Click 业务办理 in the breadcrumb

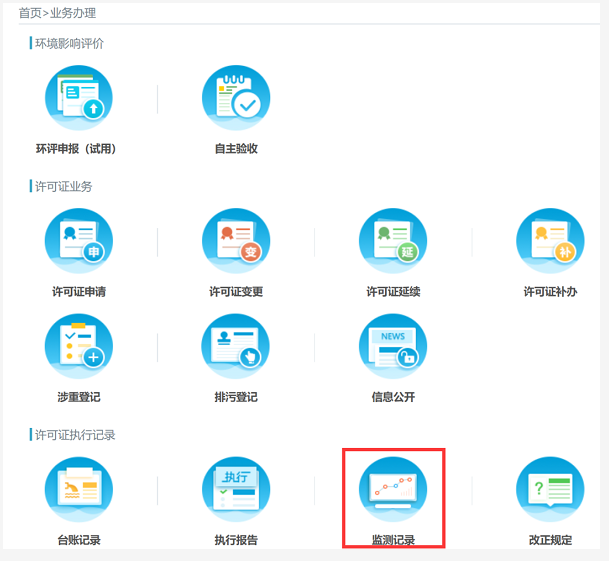72,13
